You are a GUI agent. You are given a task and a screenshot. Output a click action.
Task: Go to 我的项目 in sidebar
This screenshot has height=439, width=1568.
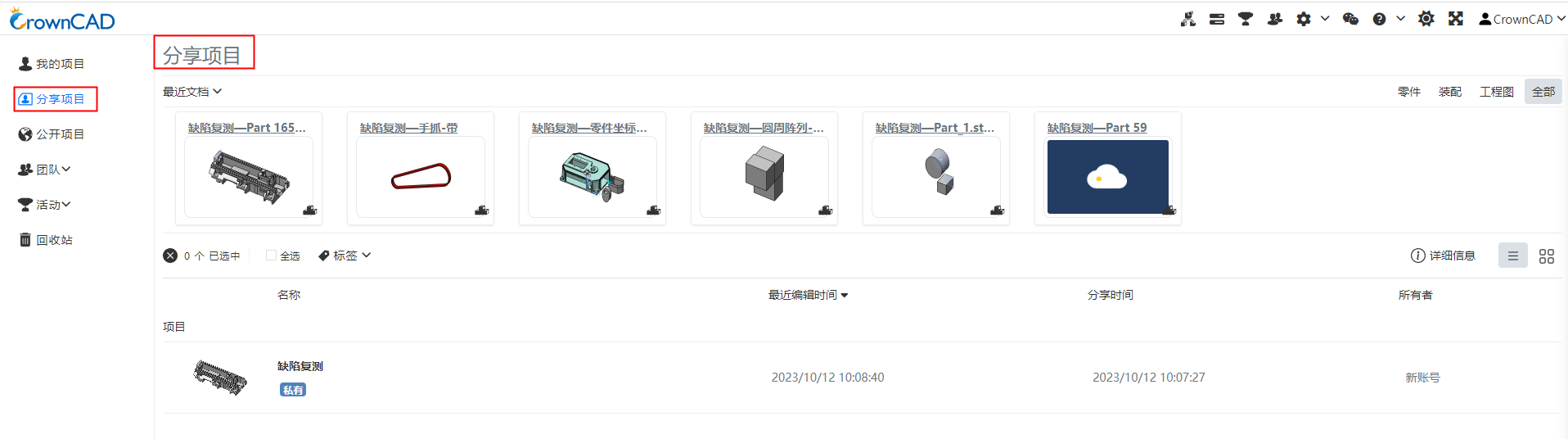[51, 64]
